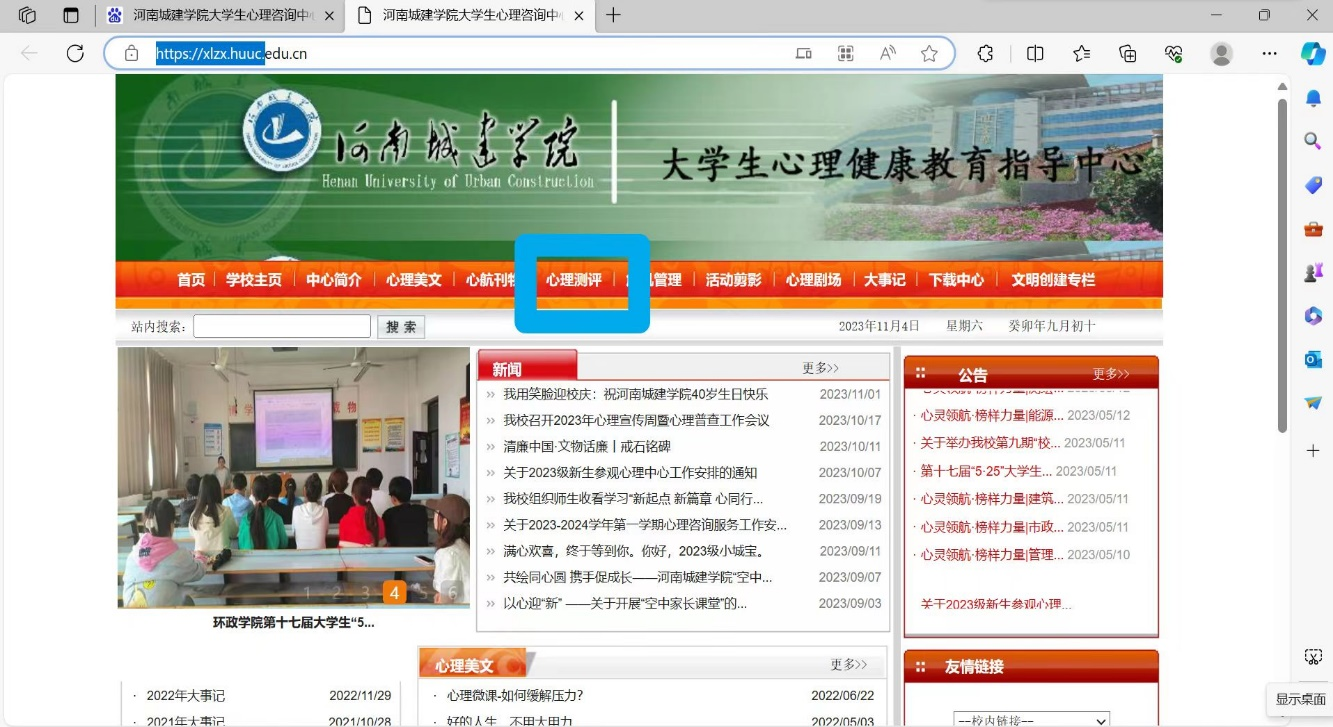Open the tab actions menu icon
The height and width of the screenshot is (727, 1333).
pos(71,15)
